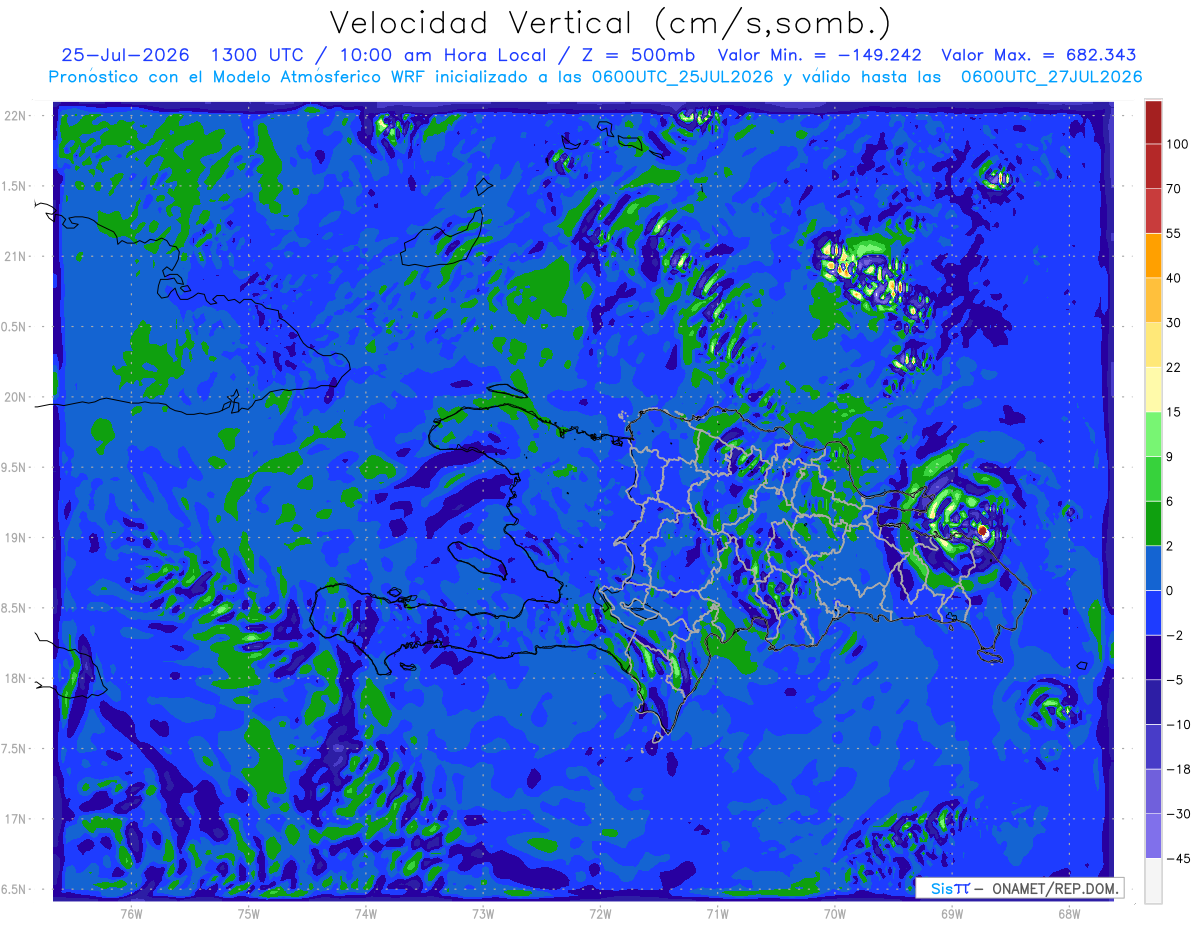Click the 'Valor Min. = -149.242' value
Image resolution: width=1200 pixels, height=927 pixels.
point(820,55)
